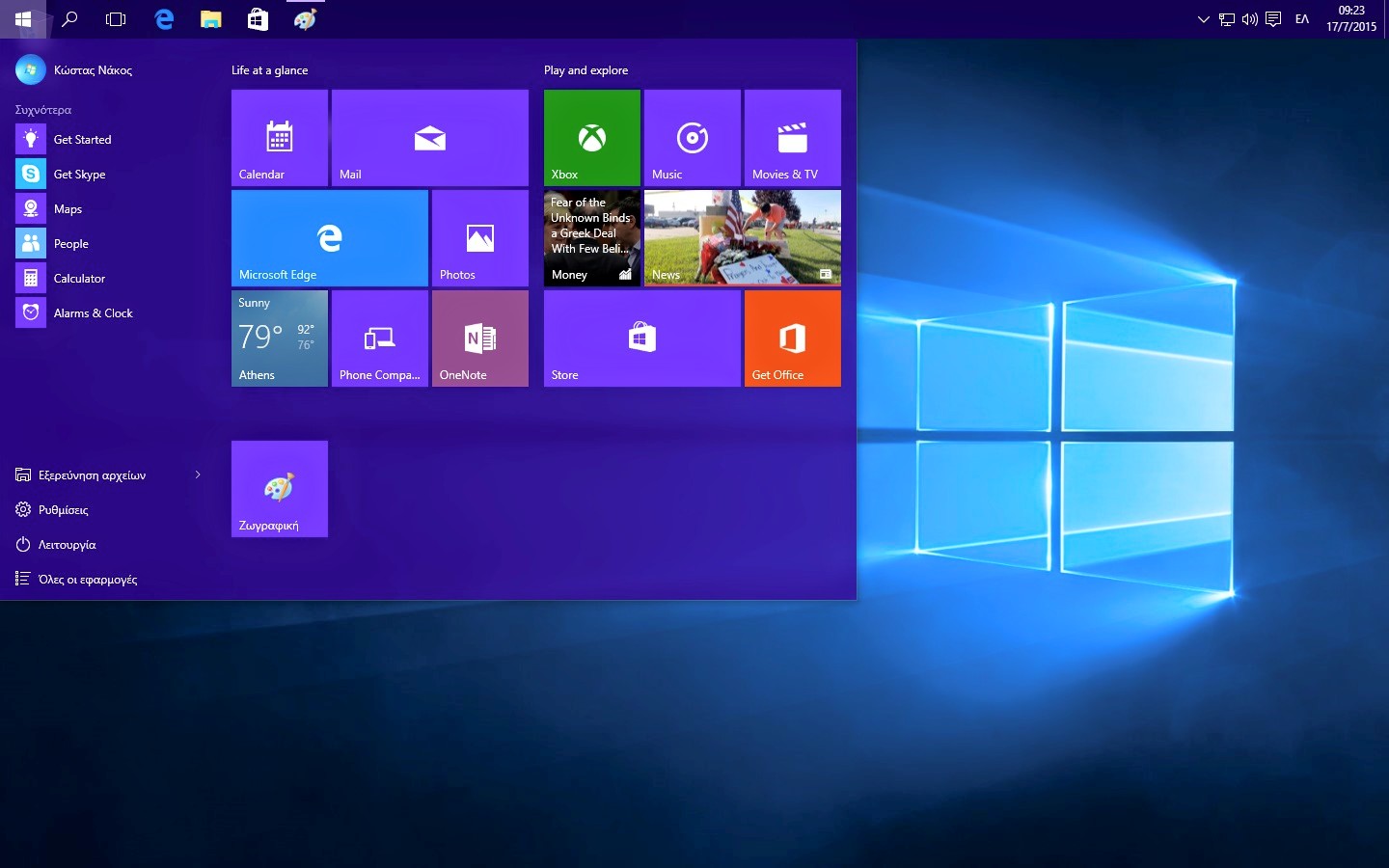Open the Music tile

[692, 138]
